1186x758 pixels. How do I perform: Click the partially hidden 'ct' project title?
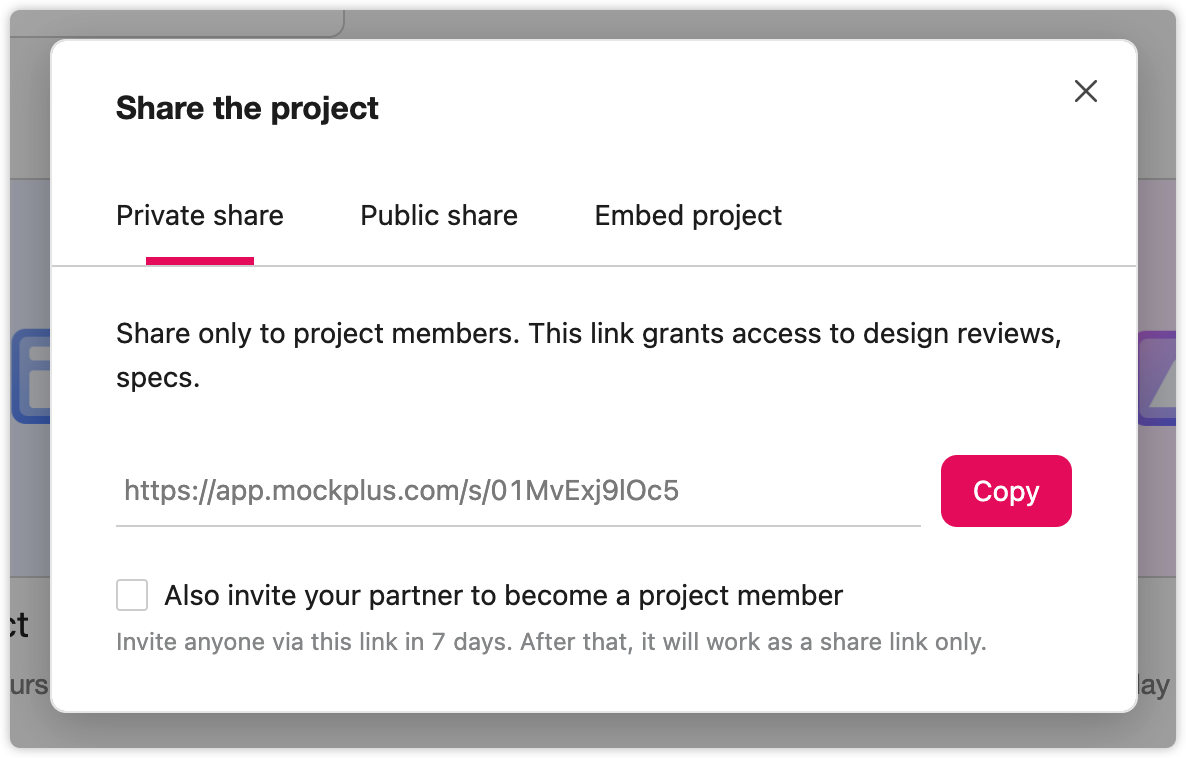(20, 626)
